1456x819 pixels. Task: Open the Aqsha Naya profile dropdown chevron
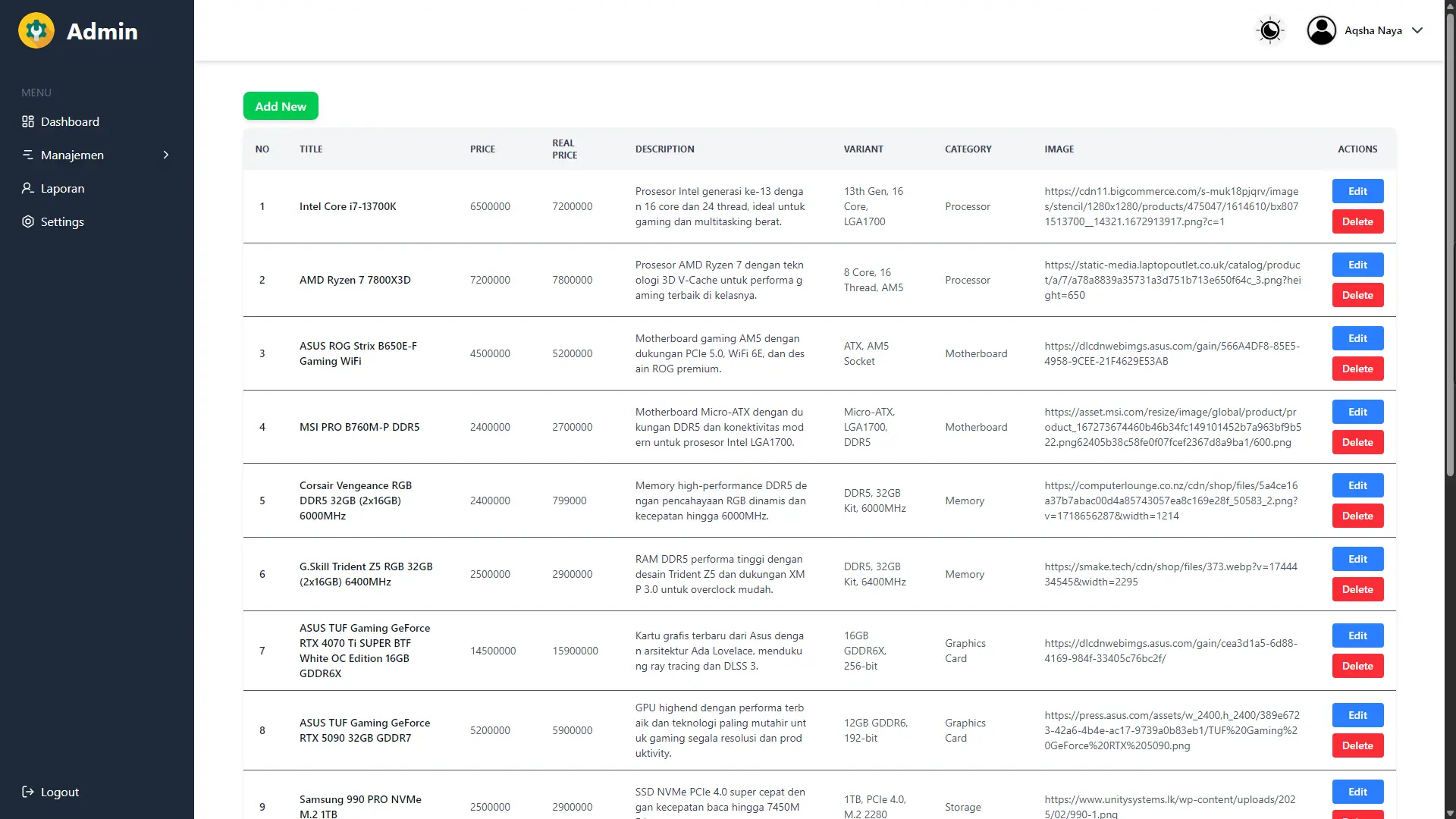click(x=1417, y=30)
